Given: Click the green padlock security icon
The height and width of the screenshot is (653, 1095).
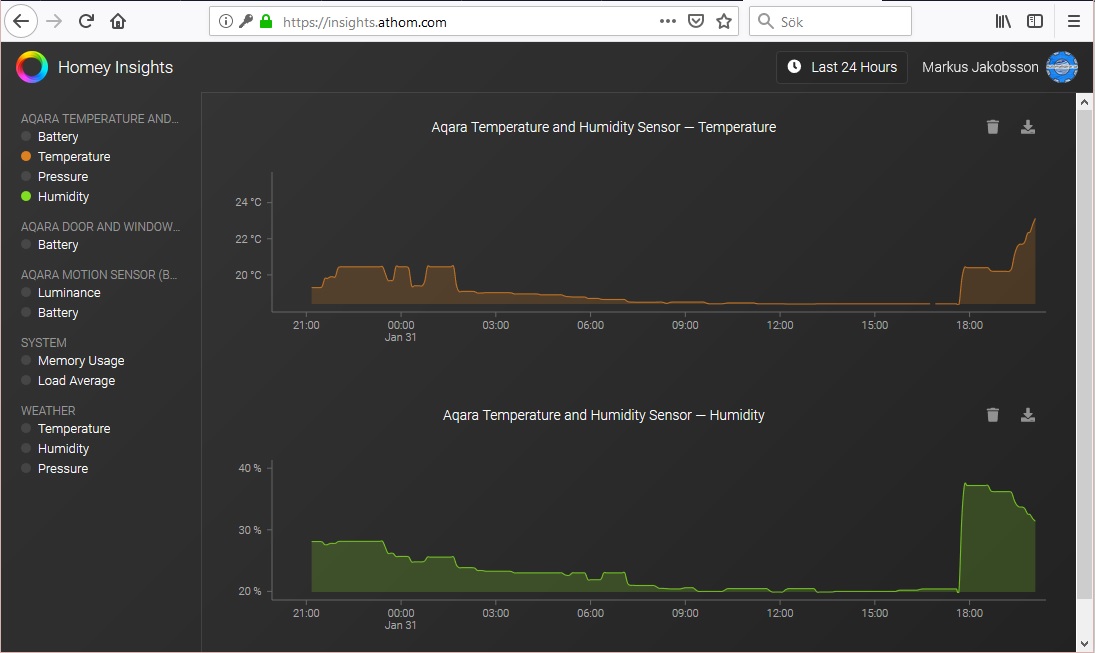Looking at the screenshot, I should click(265, 22).
